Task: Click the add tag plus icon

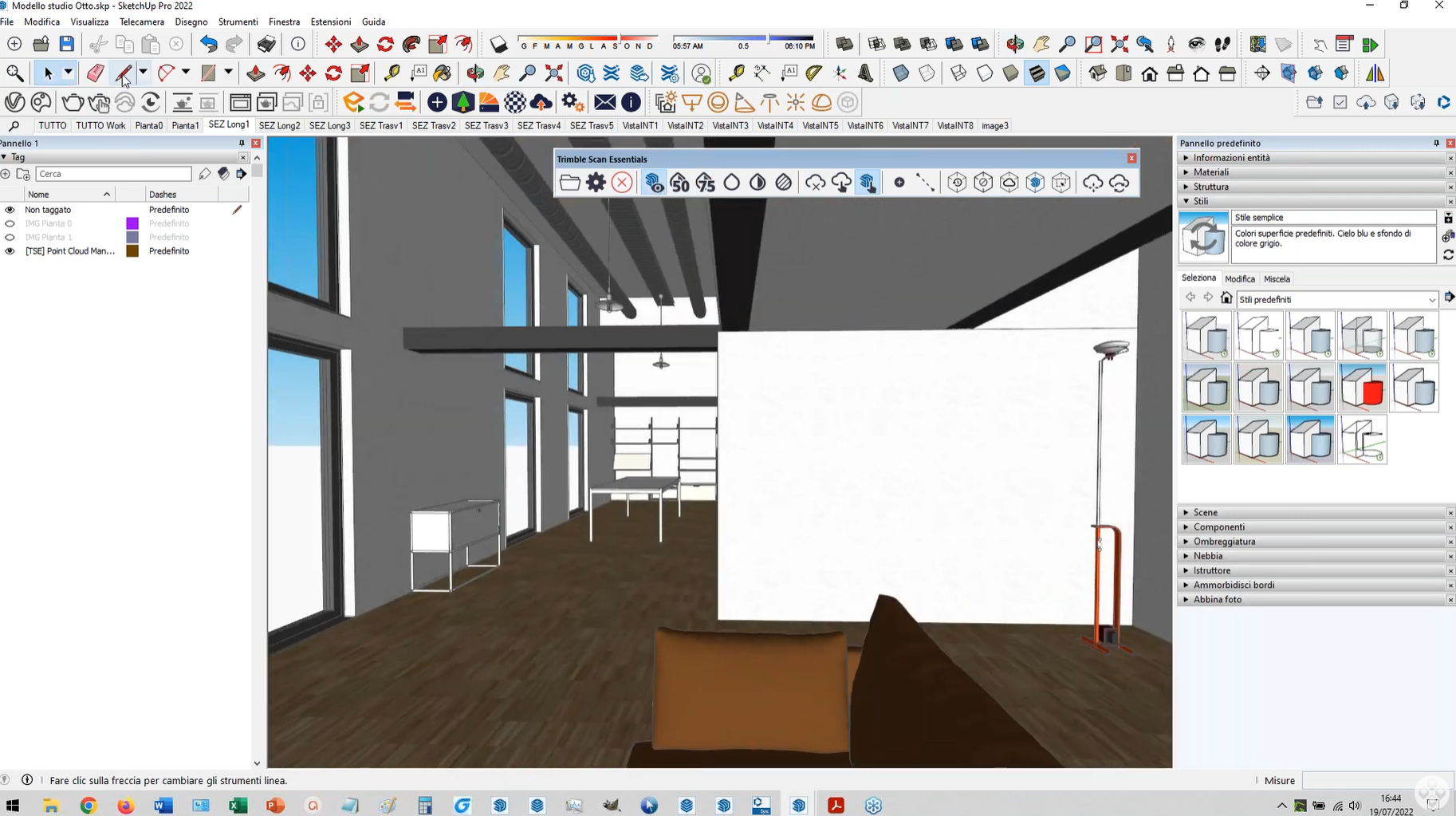Action: pyautogui.click(x=6, y=174)
